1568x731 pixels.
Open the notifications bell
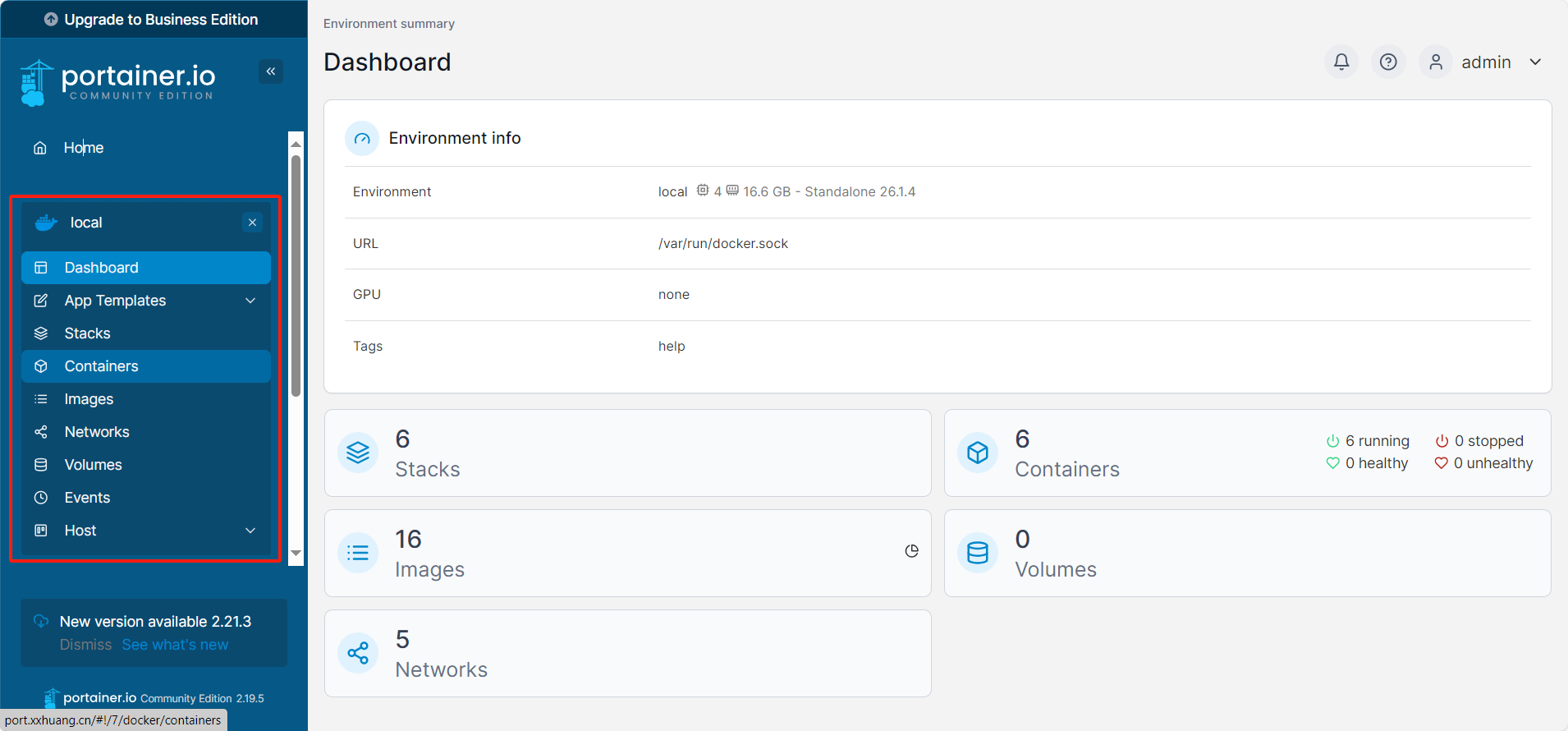[1341, 62]
